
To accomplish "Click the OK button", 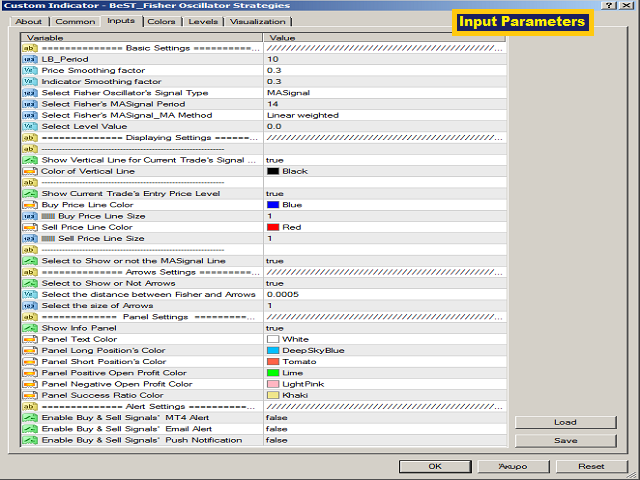I will pos(435,466).
